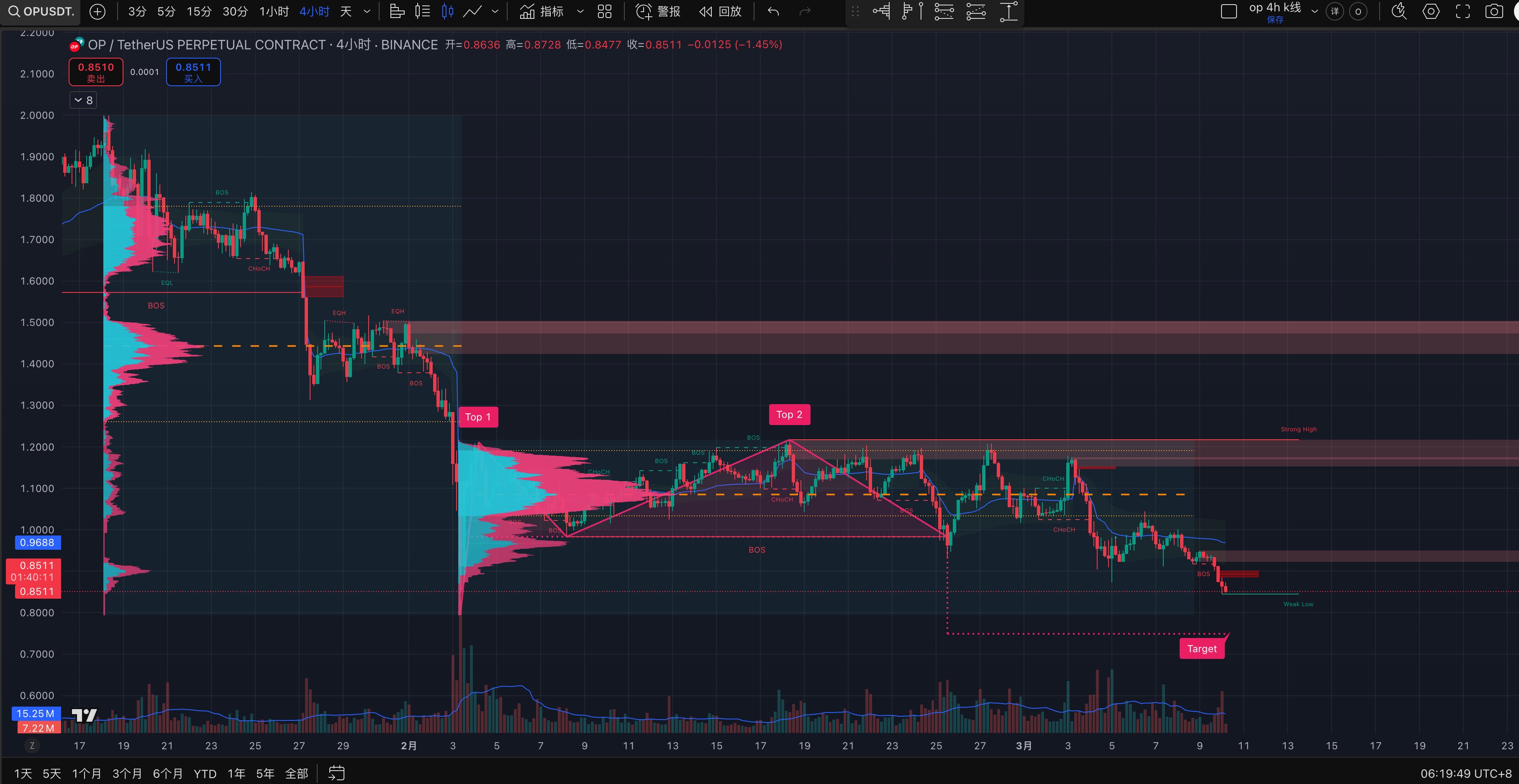Select the candlestick chart style icon
The image size is (1519, 784).
click(448, 11)
